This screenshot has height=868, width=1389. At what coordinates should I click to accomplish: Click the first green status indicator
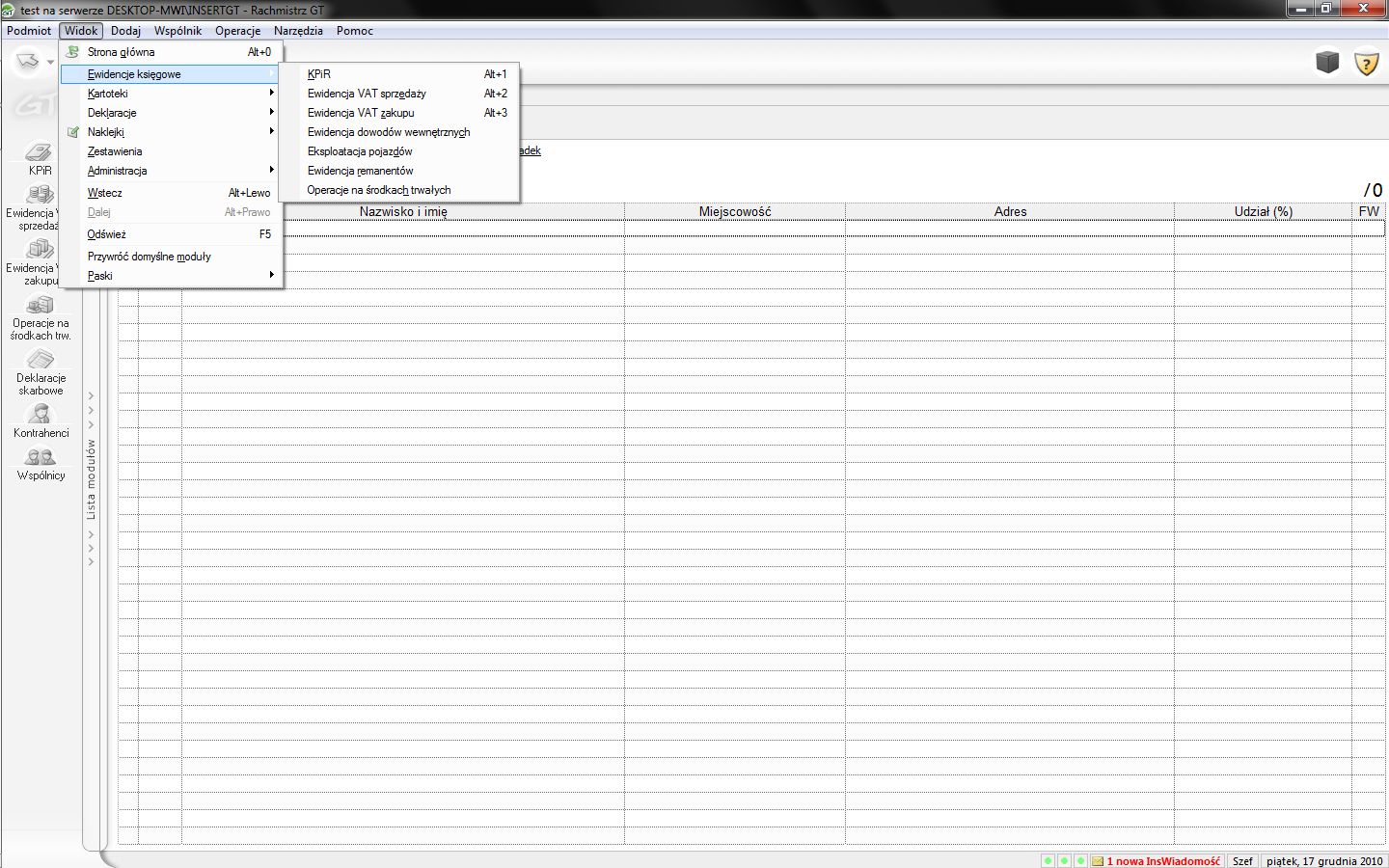coord(1049,861)
